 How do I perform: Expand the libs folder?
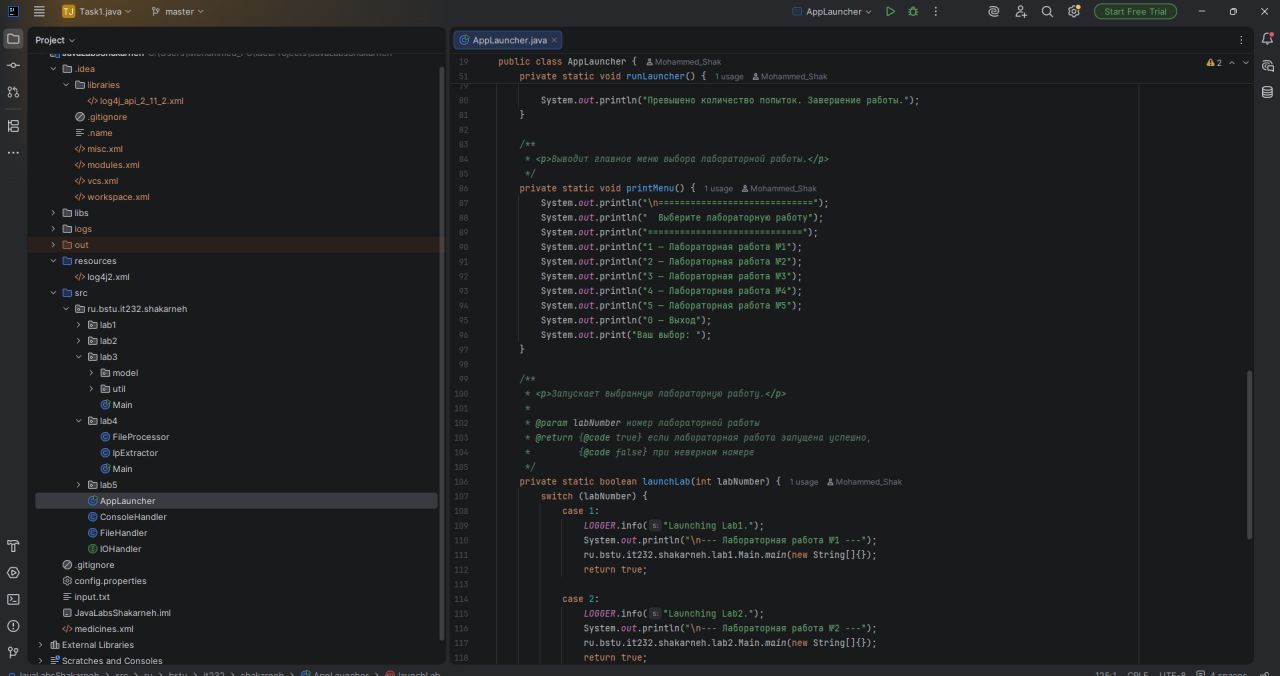pyautogui.click(x=54, y=213)
